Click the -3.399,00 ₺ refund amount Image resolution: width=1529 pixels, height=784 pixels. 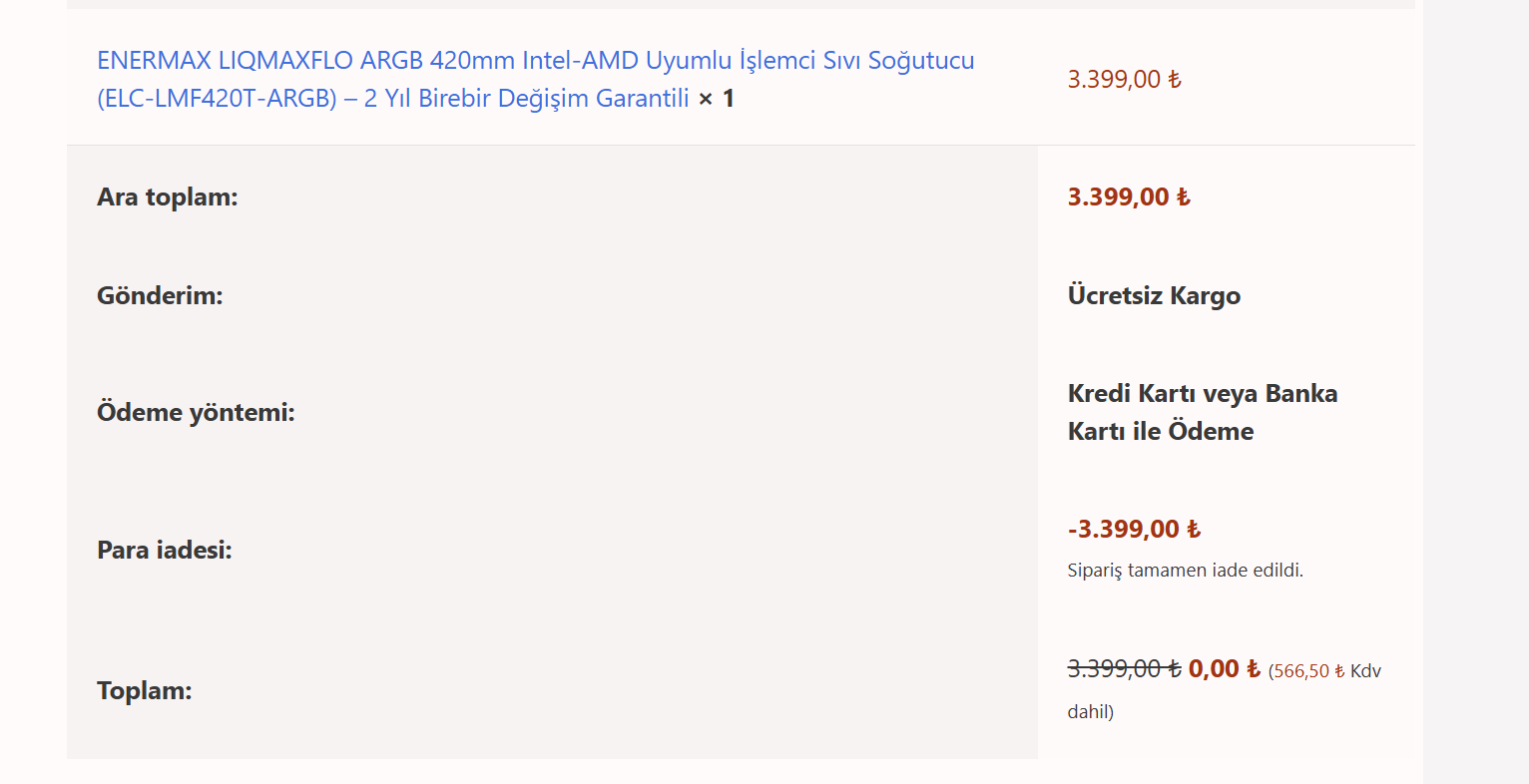(x=1134, y=530)
